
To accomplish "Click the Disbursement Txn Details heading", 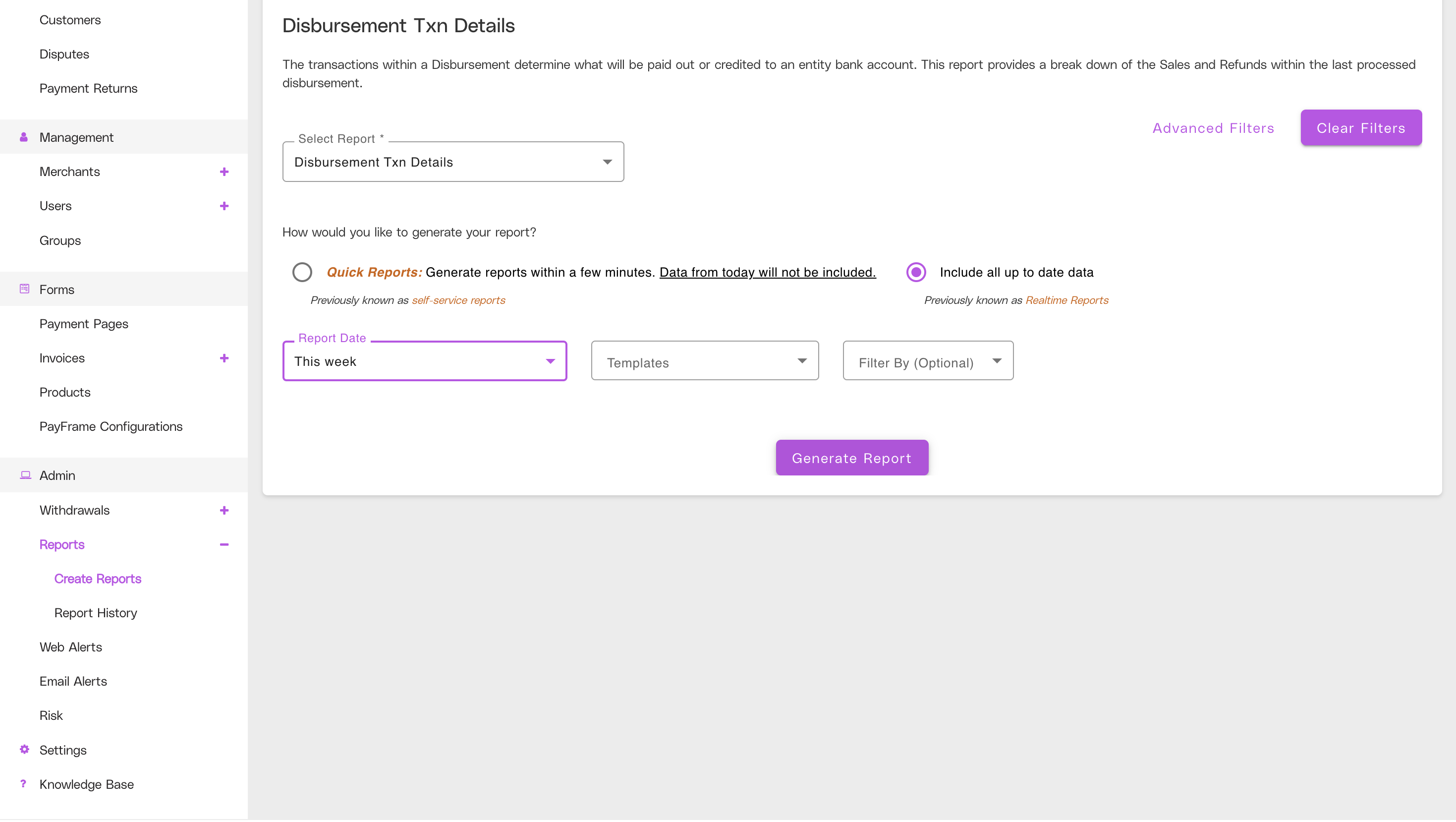I will click(x=398, y=25).
